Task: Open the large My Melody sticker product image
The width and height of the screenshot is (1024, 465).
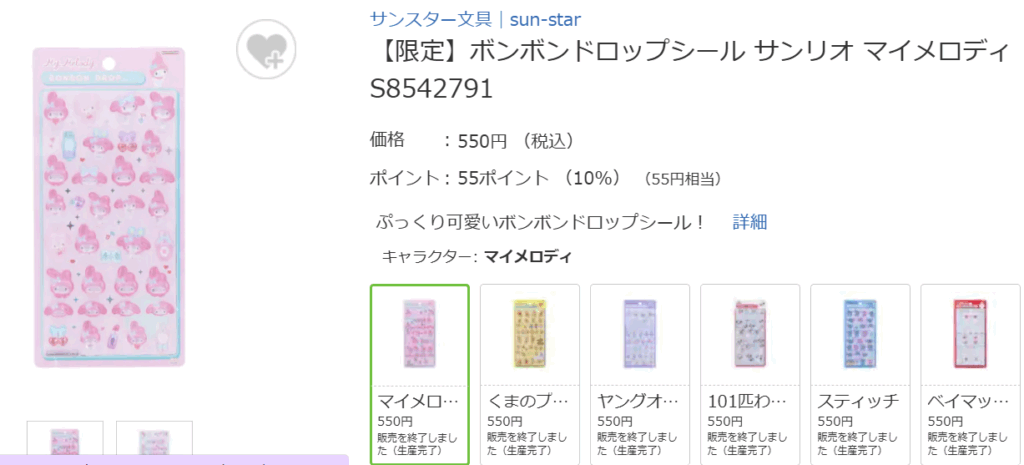Action: tap(111, 207)
